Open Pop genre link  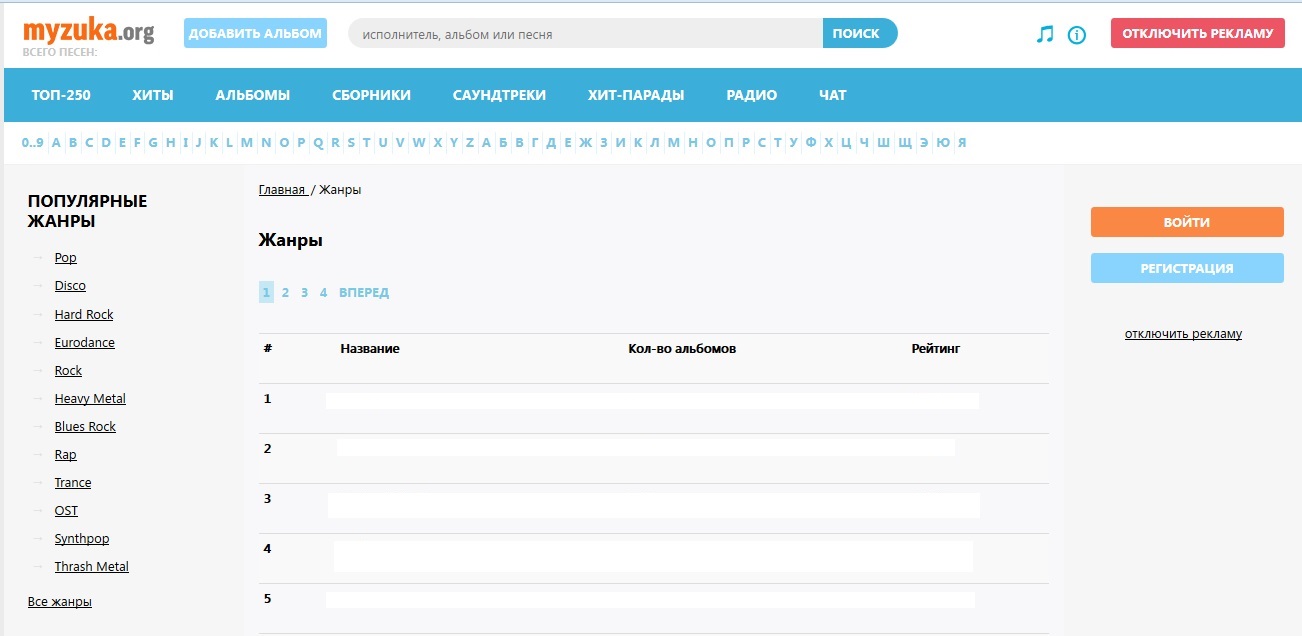coord(65,258)
